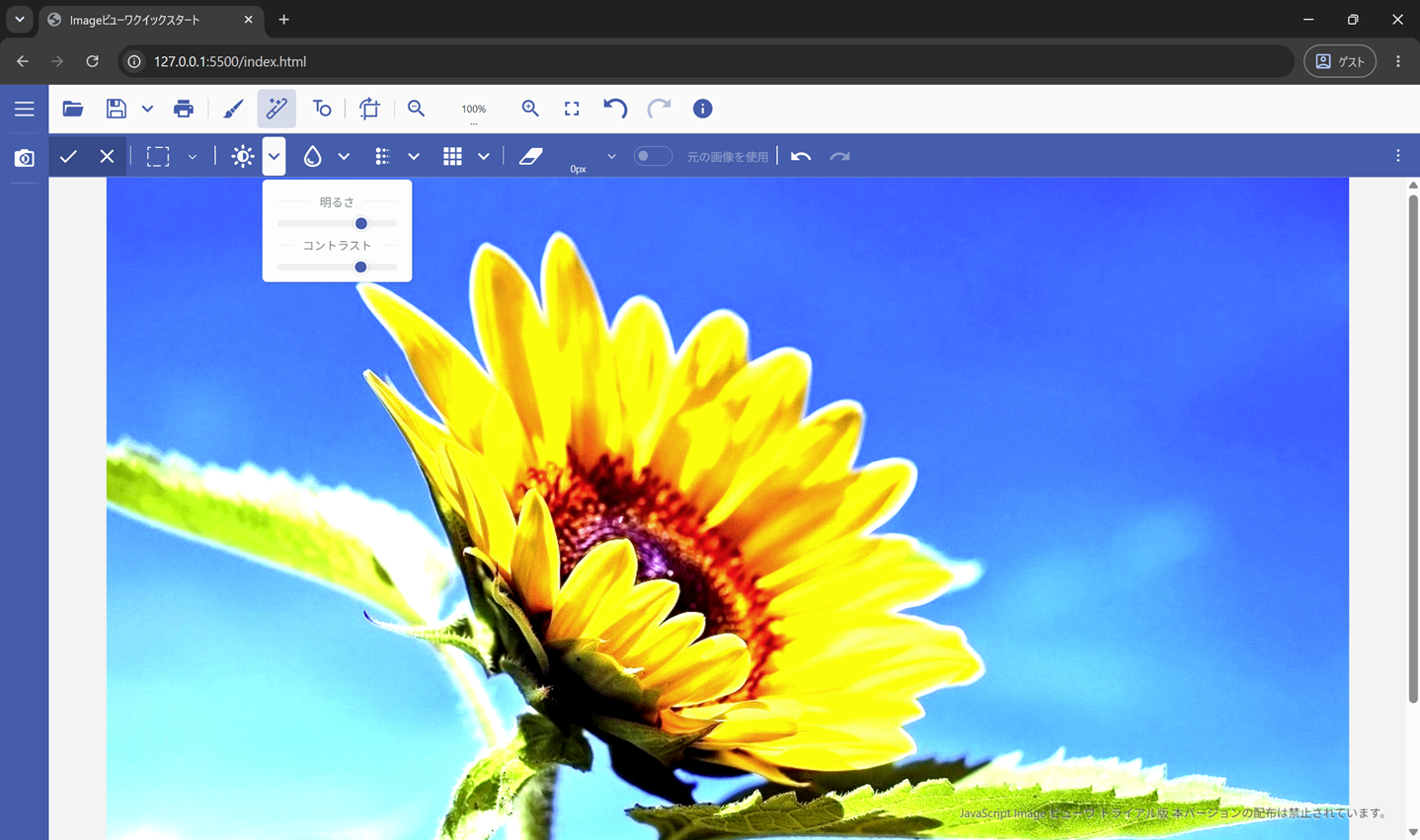Choose the crop tool
1420x840 pixels.
pos(369,109)
